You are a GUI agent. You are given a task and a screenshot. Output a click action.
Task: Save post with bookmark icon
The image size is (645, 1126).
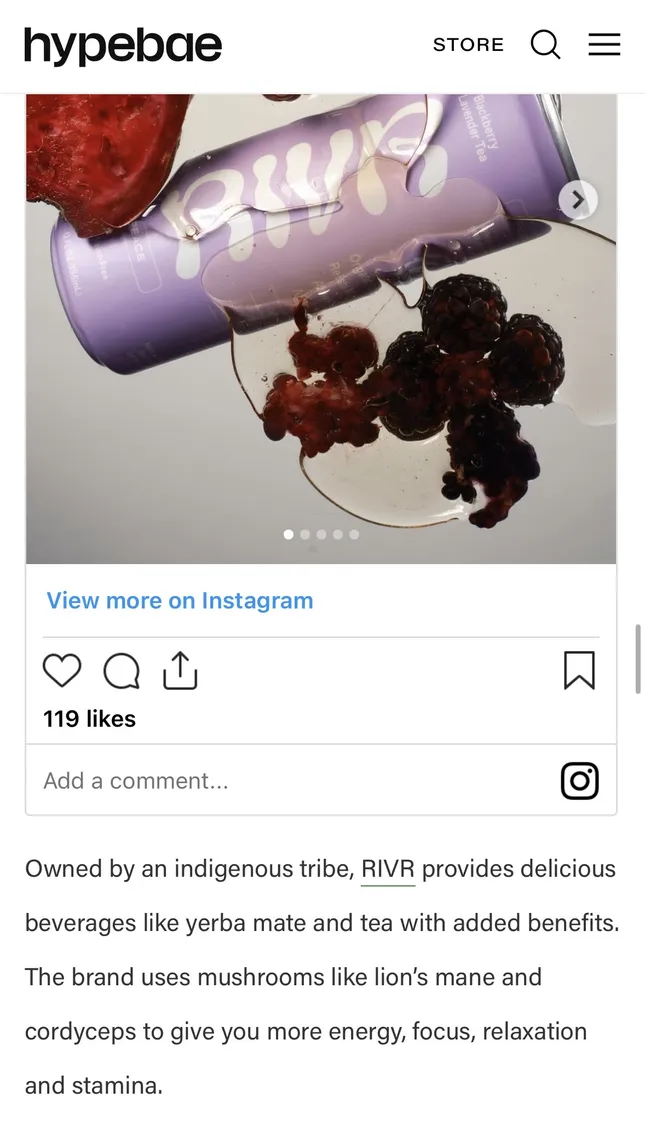[579, 670]
